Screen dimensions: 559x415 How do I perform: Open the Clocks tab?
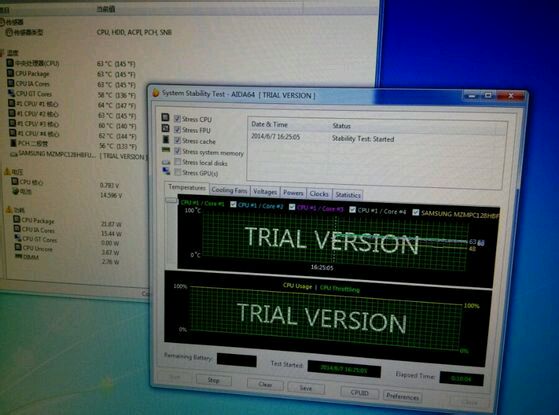coord(319,194)
